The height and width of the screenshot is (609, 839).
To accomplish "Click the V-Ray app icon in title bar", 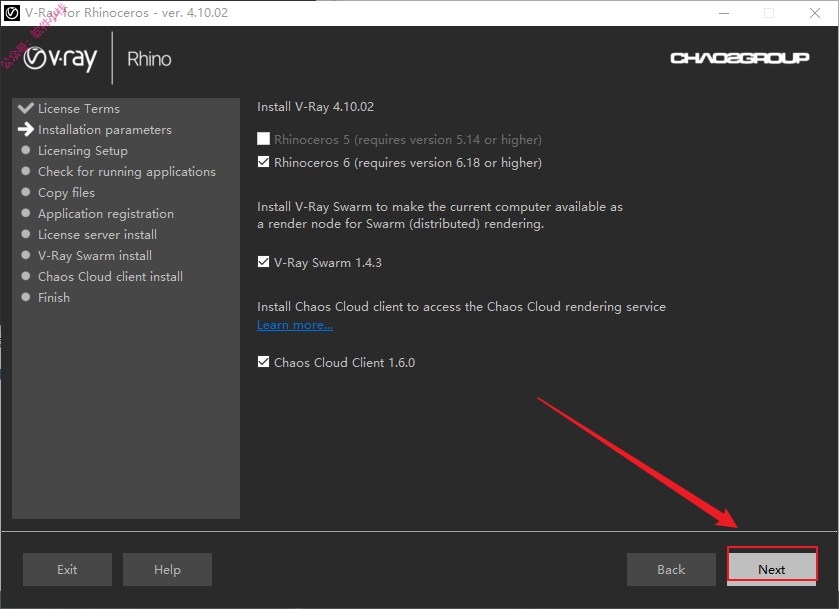I will pyautogui.click(x=12, y=13).
